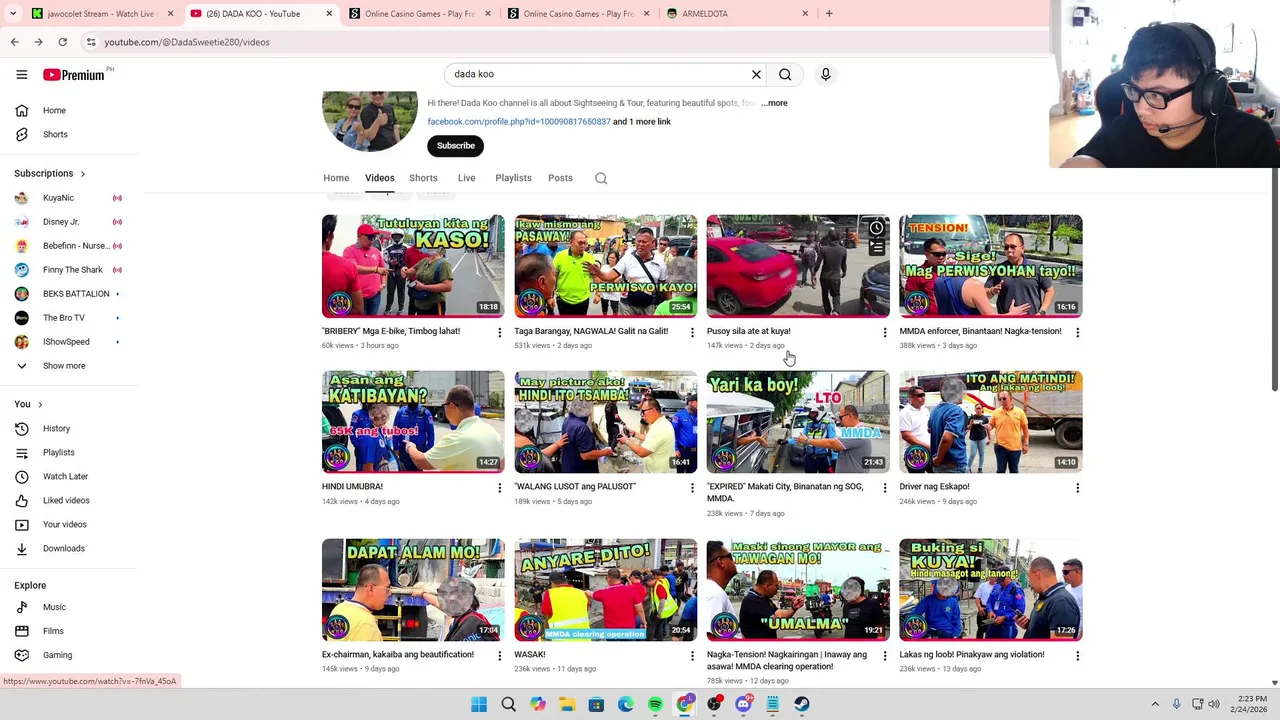1280x720 pixels.
Task: Open options menu for MMDA enforcer video
Action: [1077, 332]
